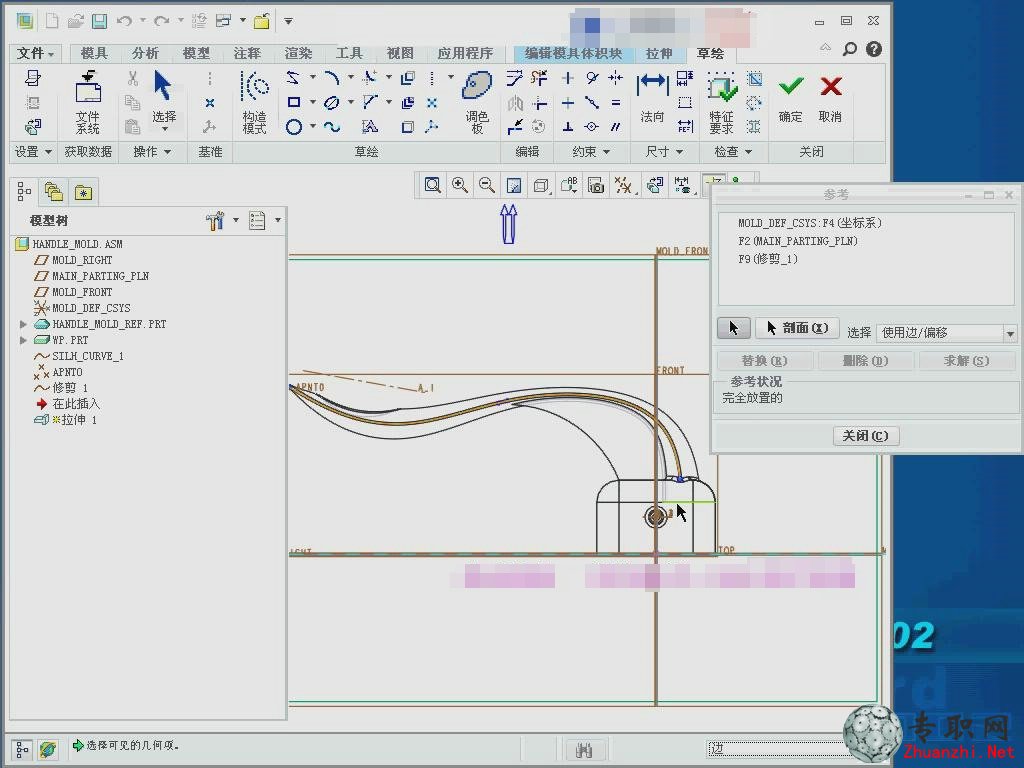Click the 取消 red X button

(831, 99)
